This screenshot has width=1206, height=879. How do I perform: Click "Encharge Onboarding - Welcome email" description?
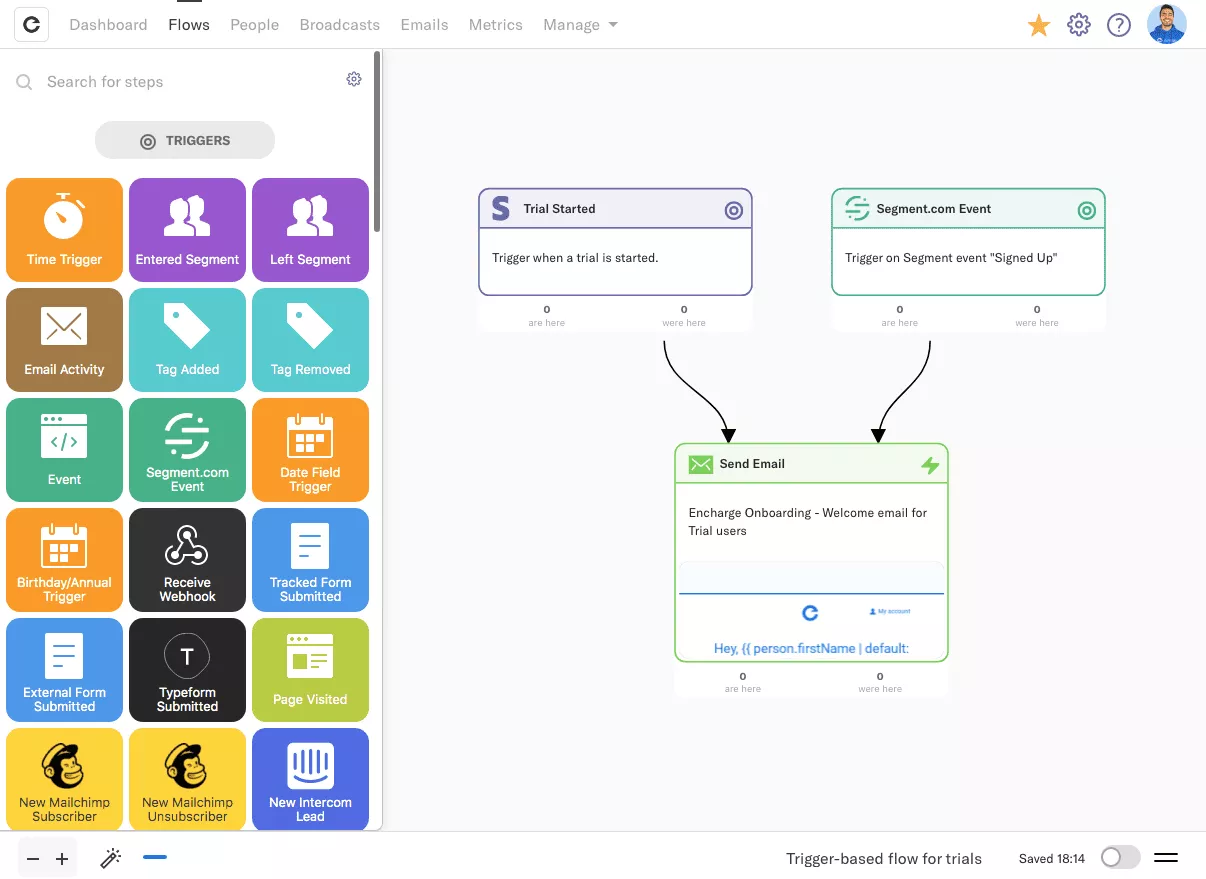tap(808, 522)
